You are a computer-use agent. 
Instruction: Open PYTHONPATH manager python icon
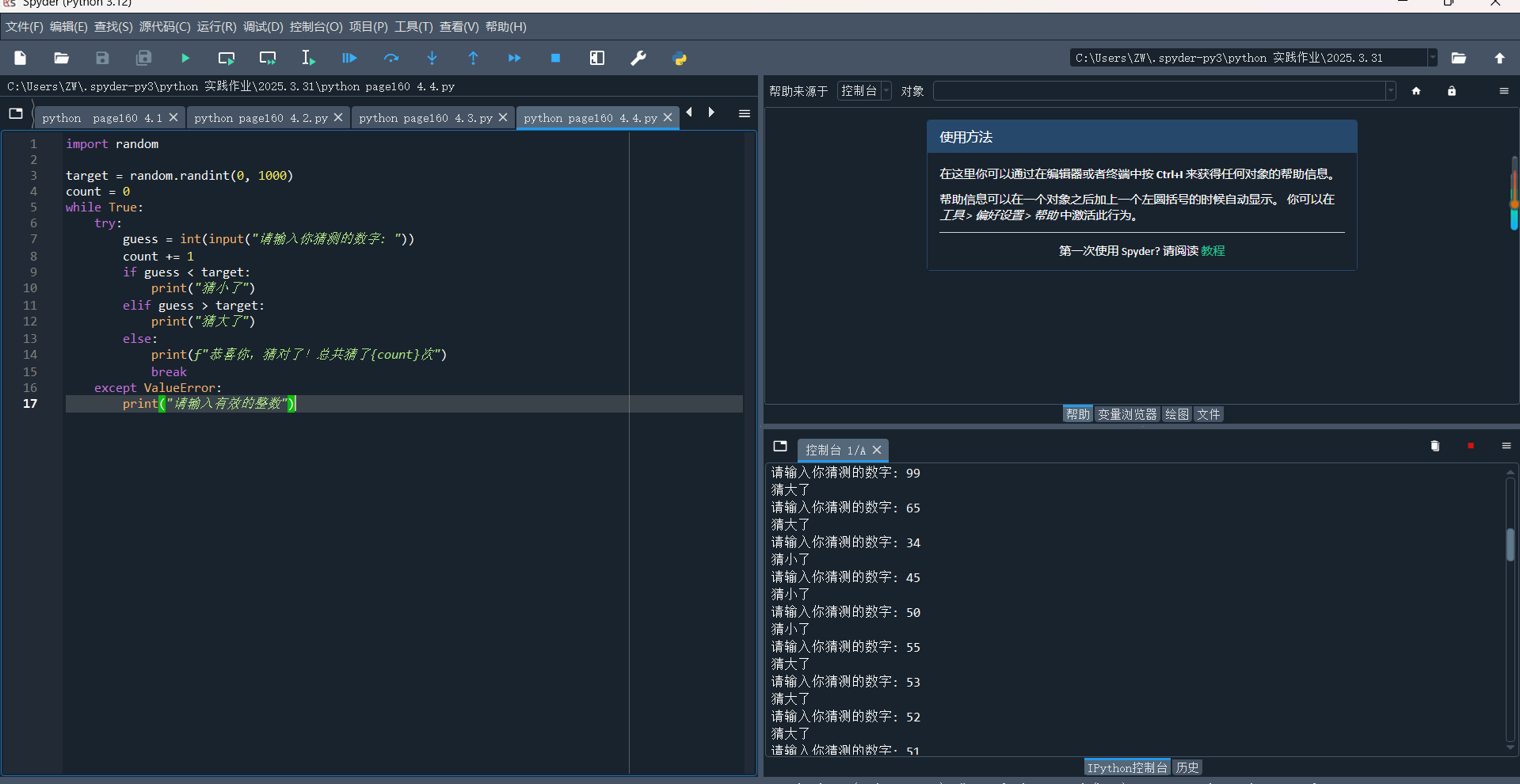pyautogui.click(x=680, y=58)
